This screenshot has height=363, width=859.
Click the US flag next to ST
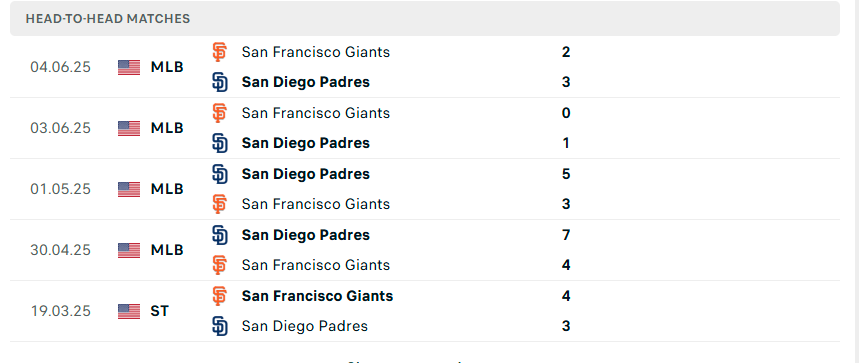pyautogui.click(x=129, y=312)
